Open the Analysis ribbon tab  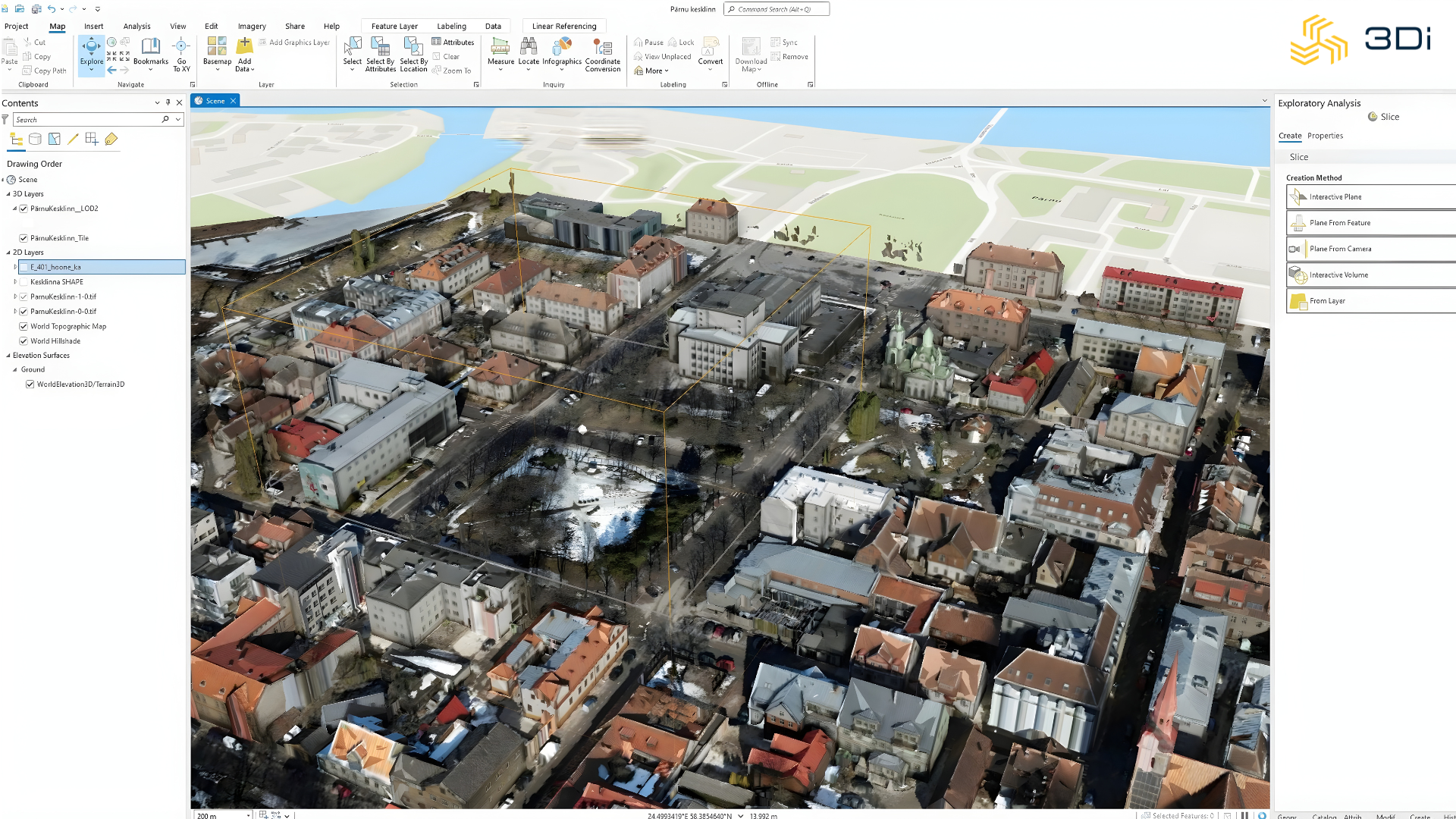point(136,26)
